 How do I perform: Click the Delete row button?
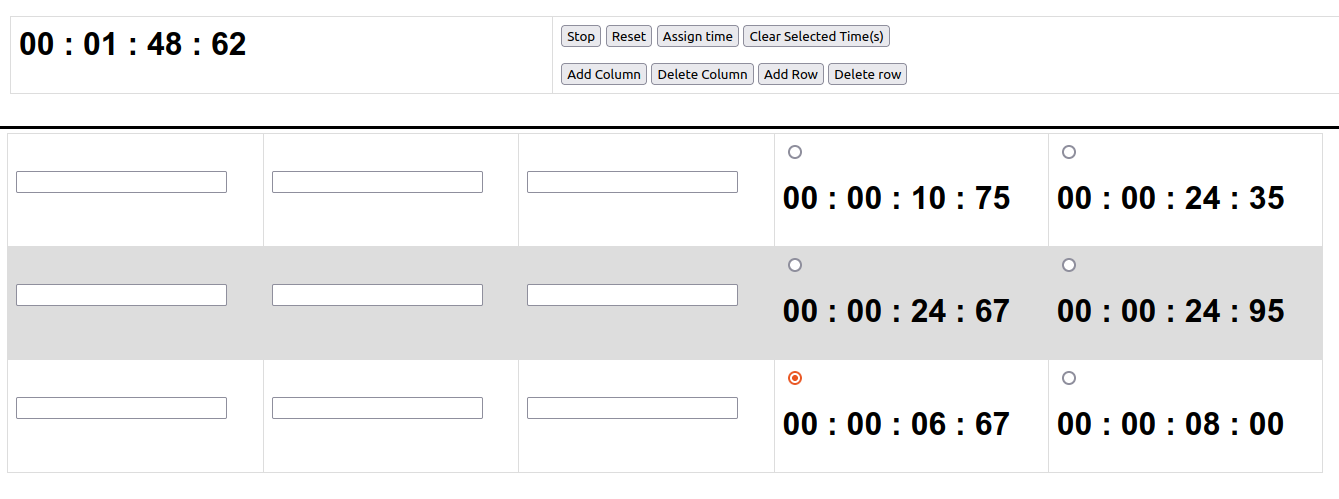[868, 74]
